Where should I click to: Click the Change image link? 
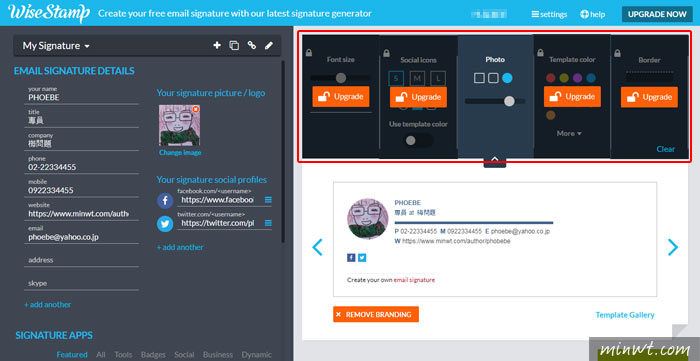click(180, 153)
